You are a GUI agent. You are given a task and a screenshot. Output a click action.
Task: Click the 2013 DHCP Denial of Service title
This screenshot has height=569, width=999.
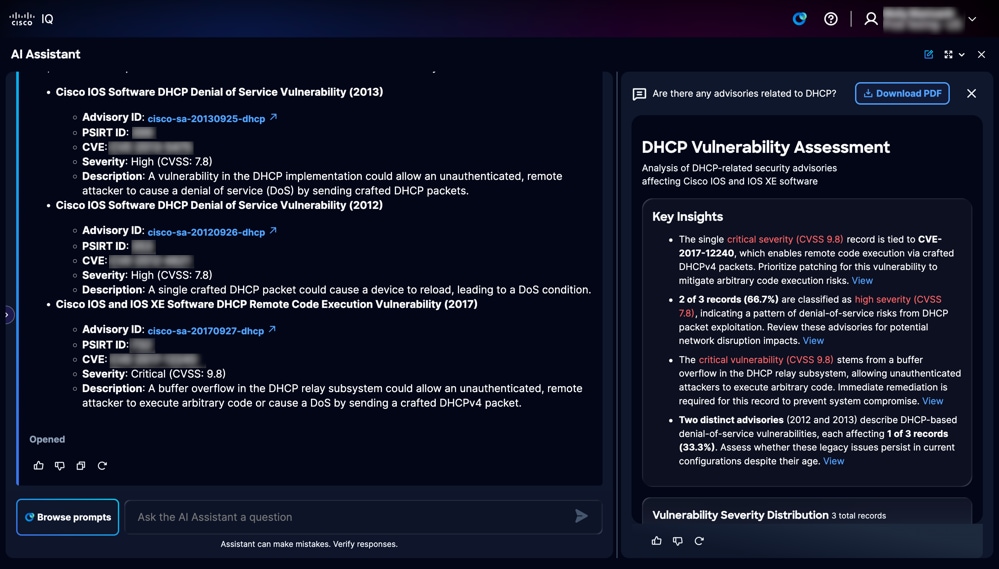219,92
